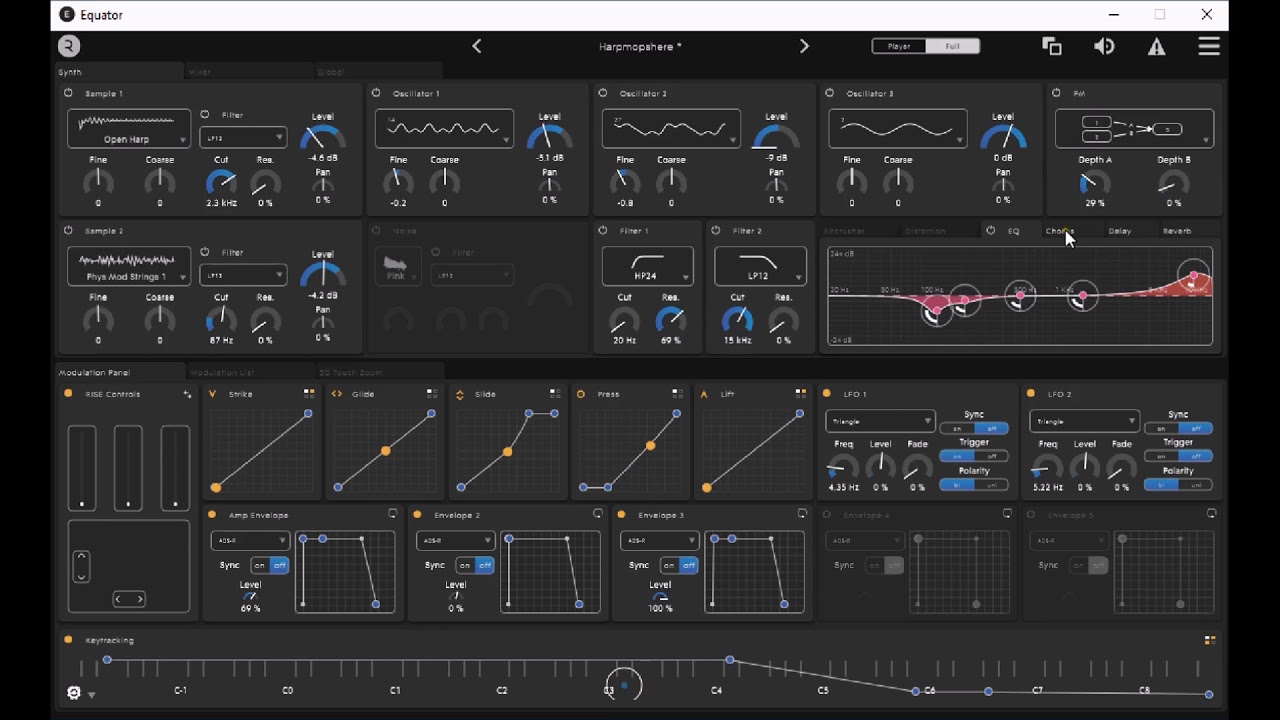Open Oscillator 3 waveform dropdown
Viewport: 1280px width, 720px height.
[898, 128]
